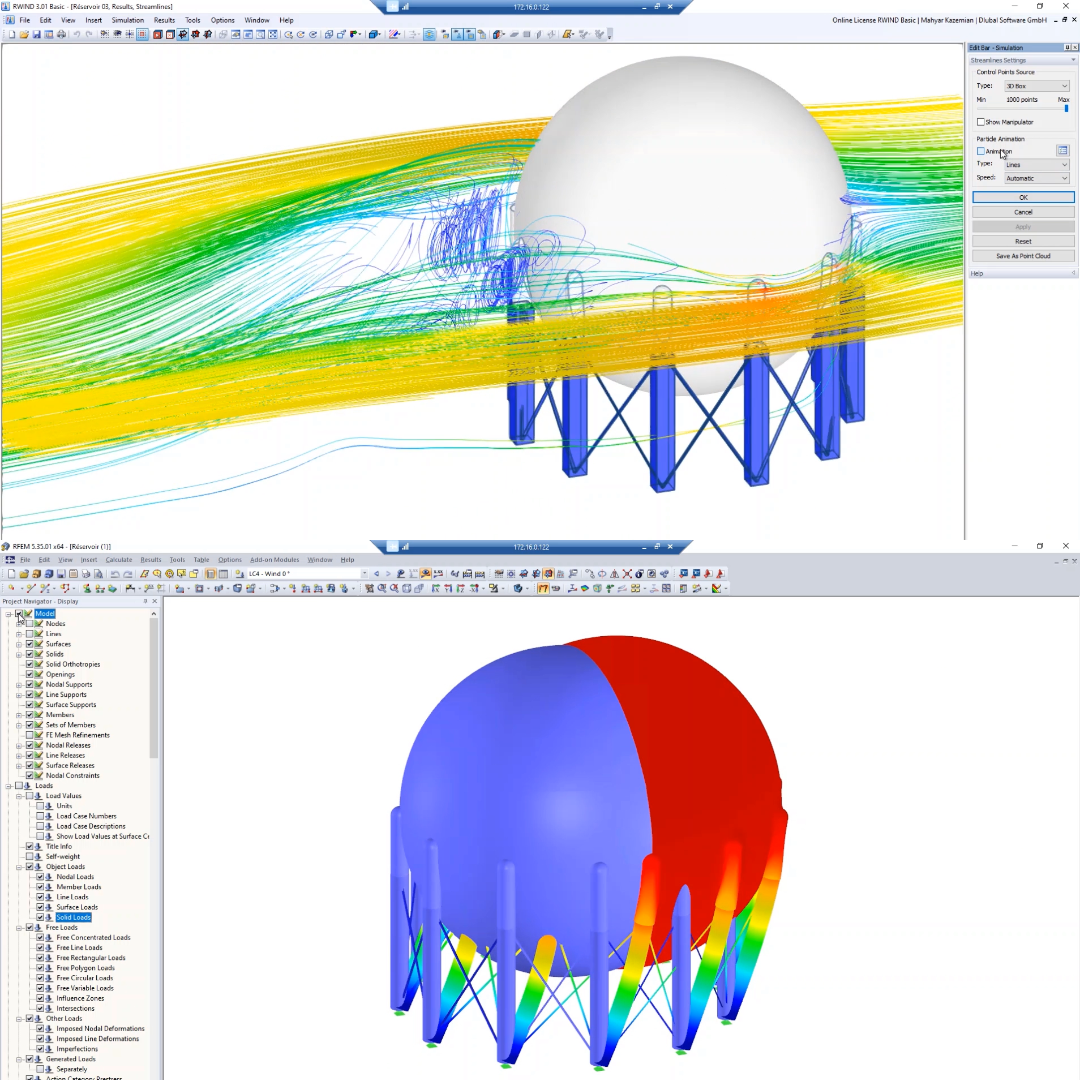Open folder icon in RFEM toolbar
Image resolution: width=1080 pixels, height=1080 pixels.
[24, 574]
